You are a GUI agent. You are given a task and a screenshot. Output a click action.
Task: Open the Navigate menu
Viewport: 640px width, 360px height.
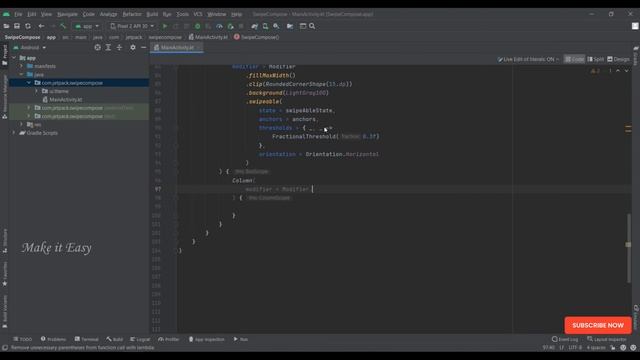(67, 14)
